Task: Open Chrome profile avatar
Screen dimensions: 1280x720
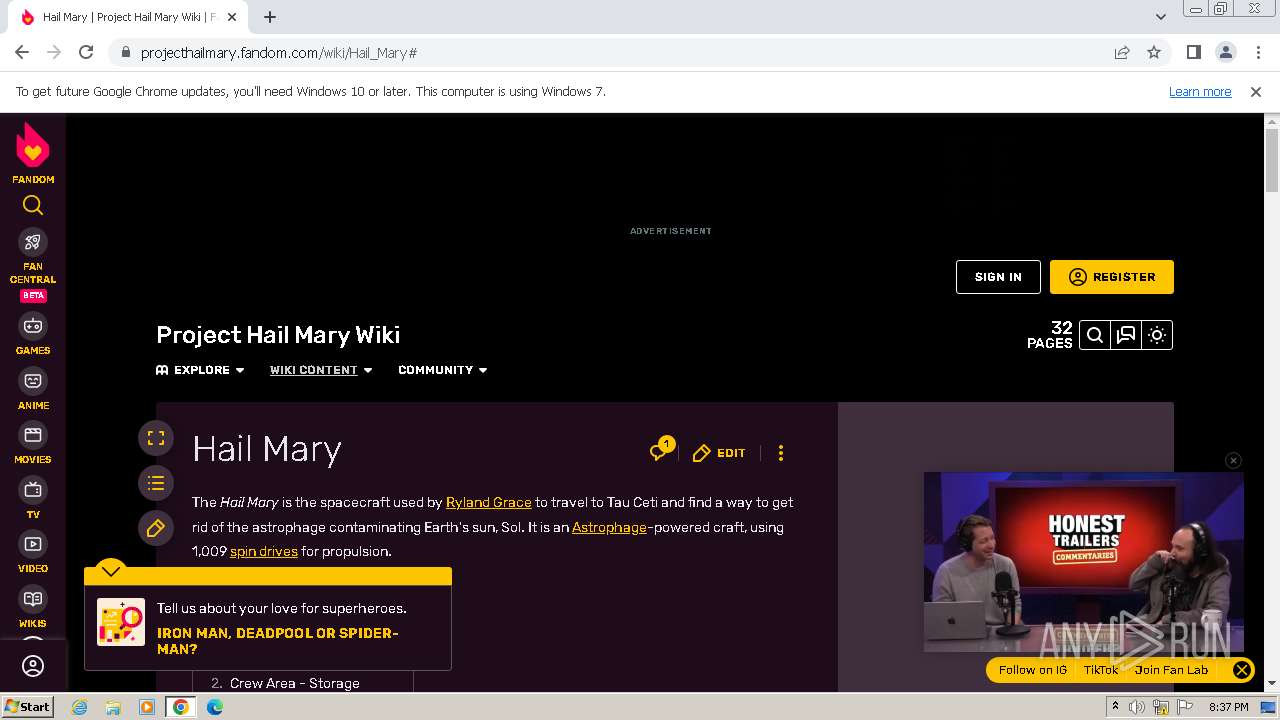Action: [1225, 52]
